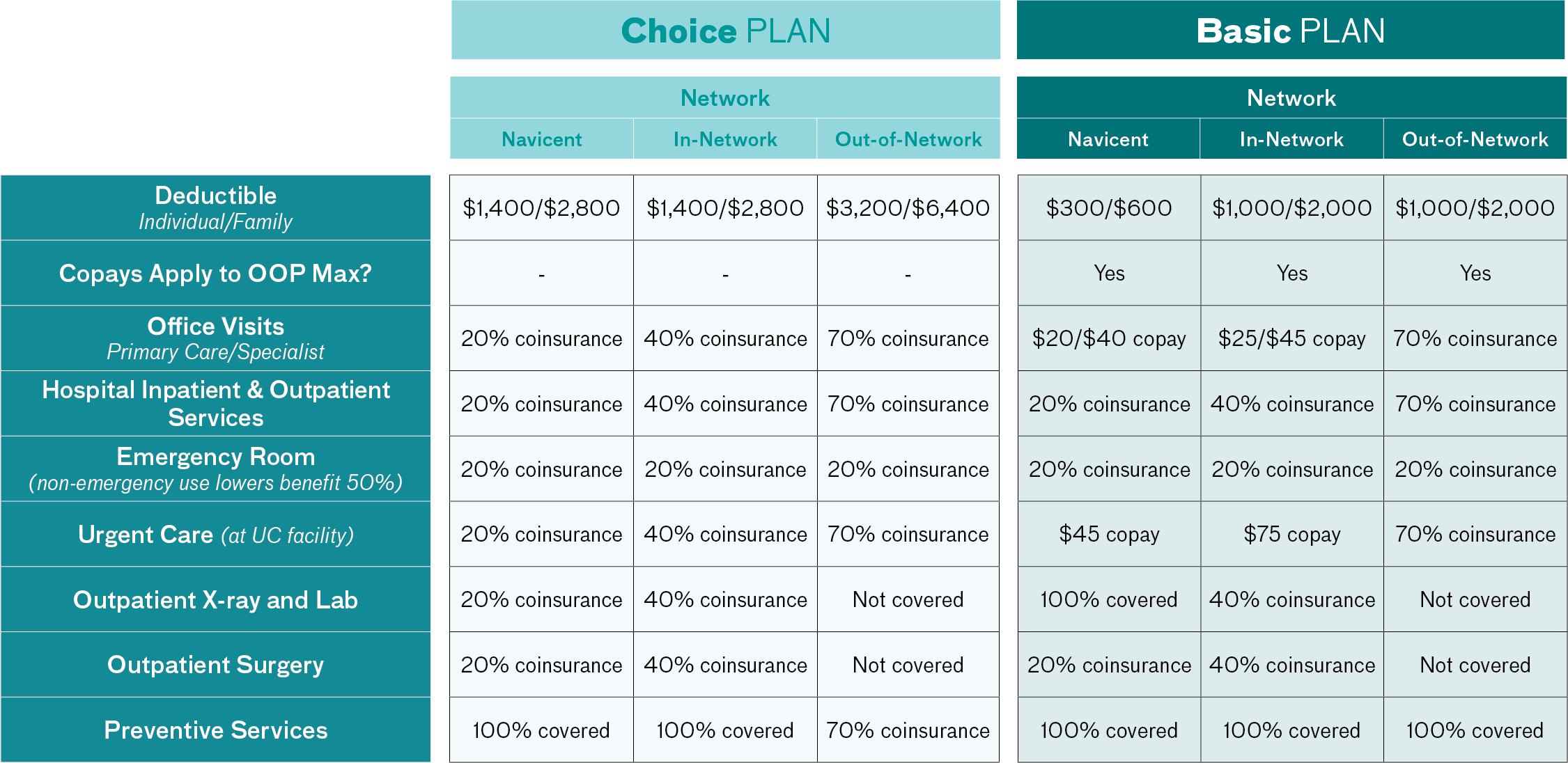This screenshot has width=1568, height=763.
Task: Click the Choice plan Navicent column header
Action: pyautogui.click(x=542, y=139)
